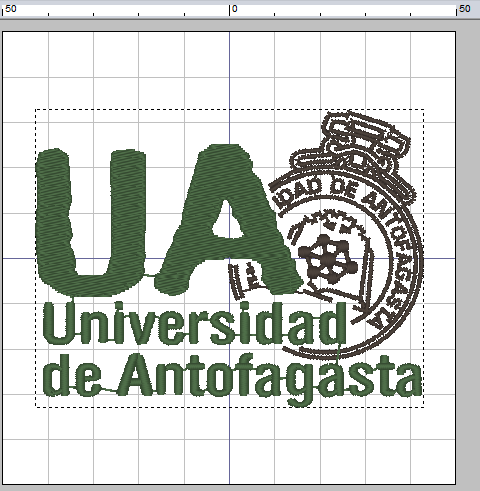
Task: Click the curved ANTOFAGASTA text on seal's right
Action: (395, 258)
